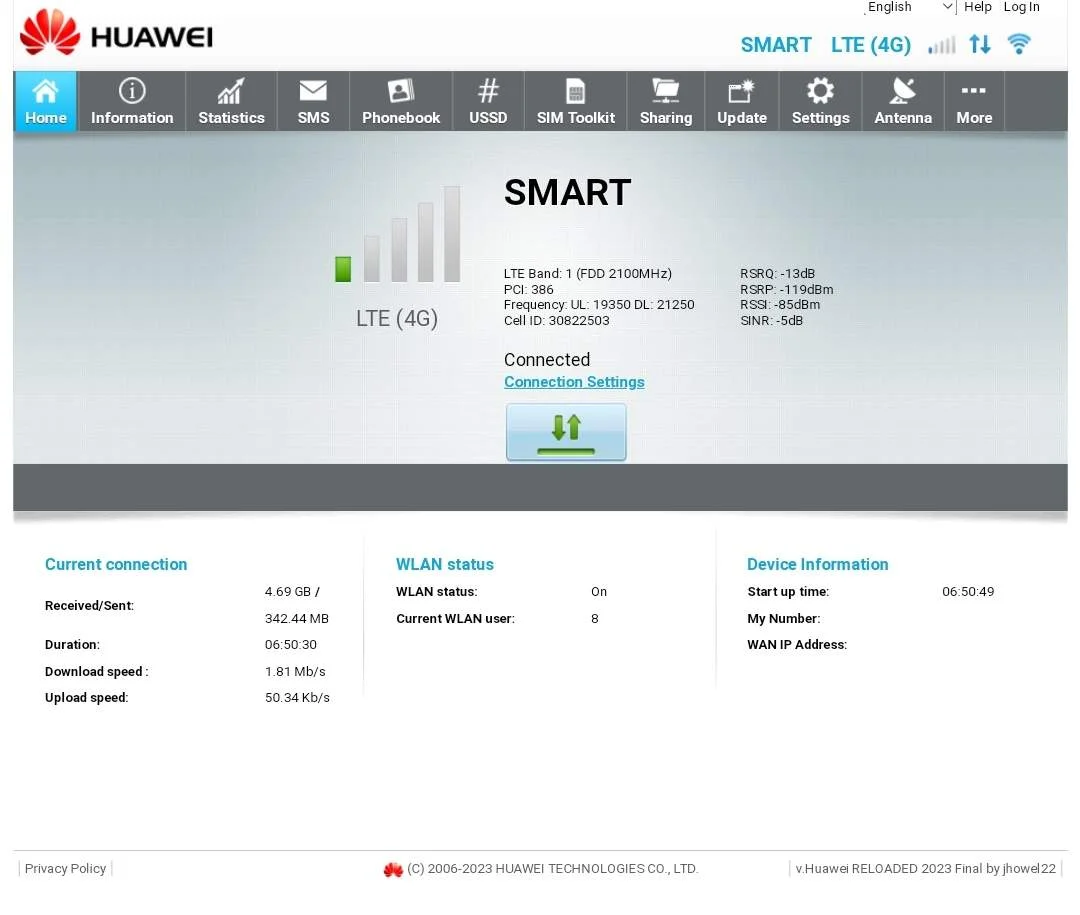This screenshot has height=915, width=1080.
Task: Click the SINR: -5dB reading
Action: (771, 320)
